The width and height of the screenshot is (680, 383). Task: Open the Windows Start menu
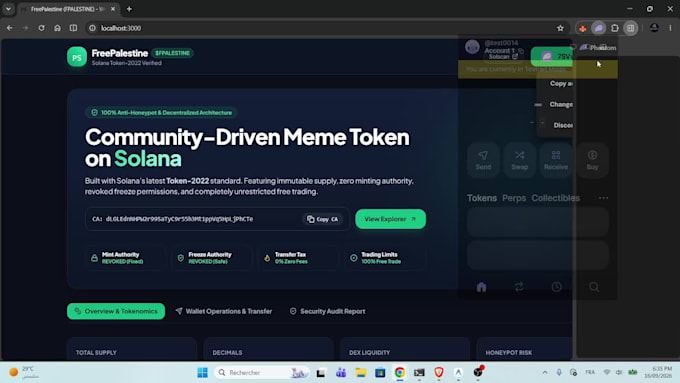click(202, 372)
